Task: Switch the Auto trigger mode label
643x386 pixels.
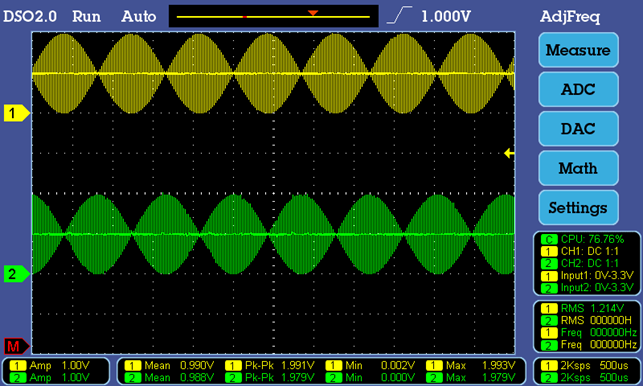Action: pos(139,16)
